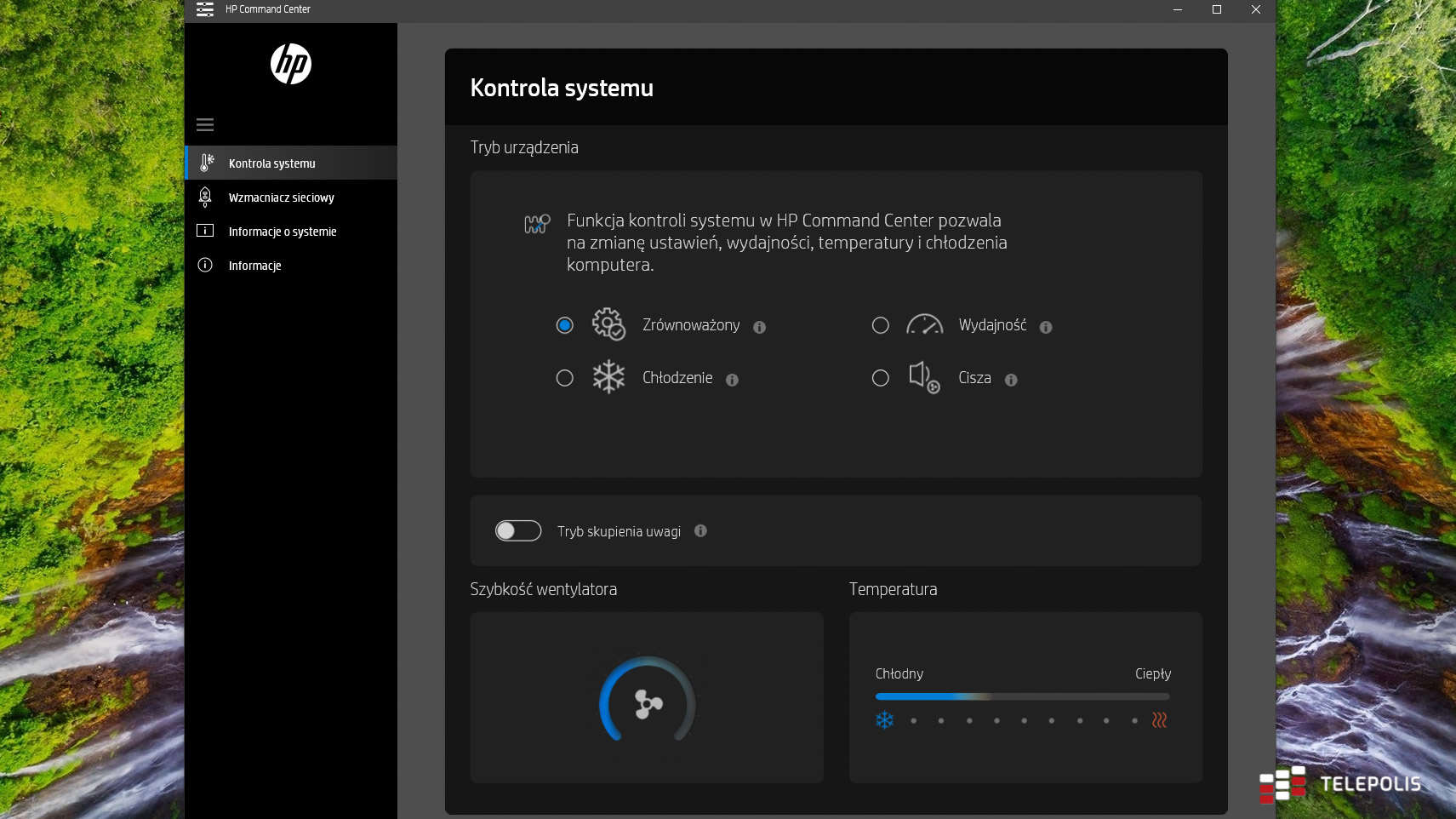Select the Wydajność mode radio button
The image size is (1456, 819).
point(881,325)
